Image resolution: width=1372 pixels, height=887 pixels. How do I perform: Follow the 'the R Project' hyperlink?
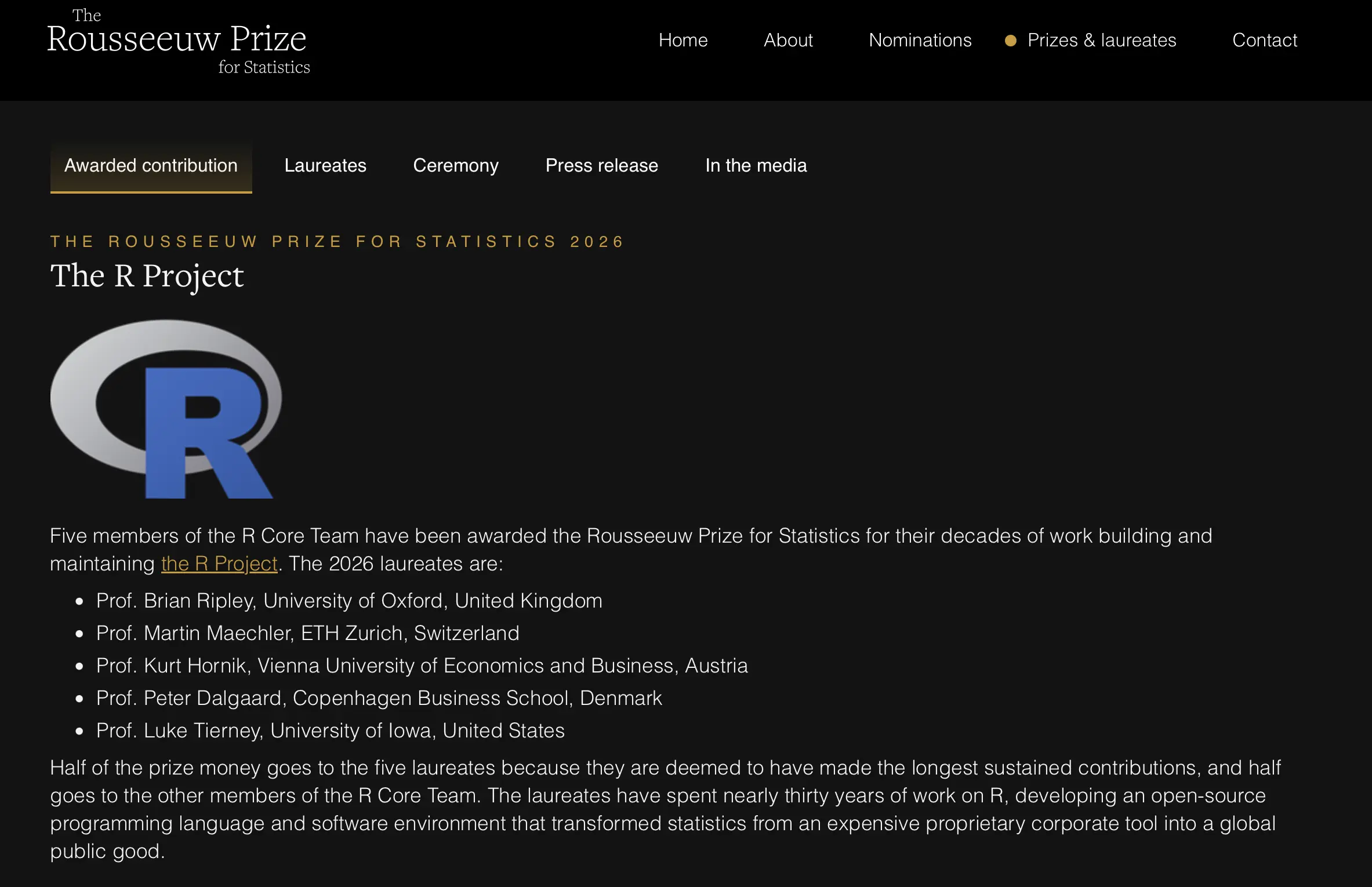click(219, 564)
